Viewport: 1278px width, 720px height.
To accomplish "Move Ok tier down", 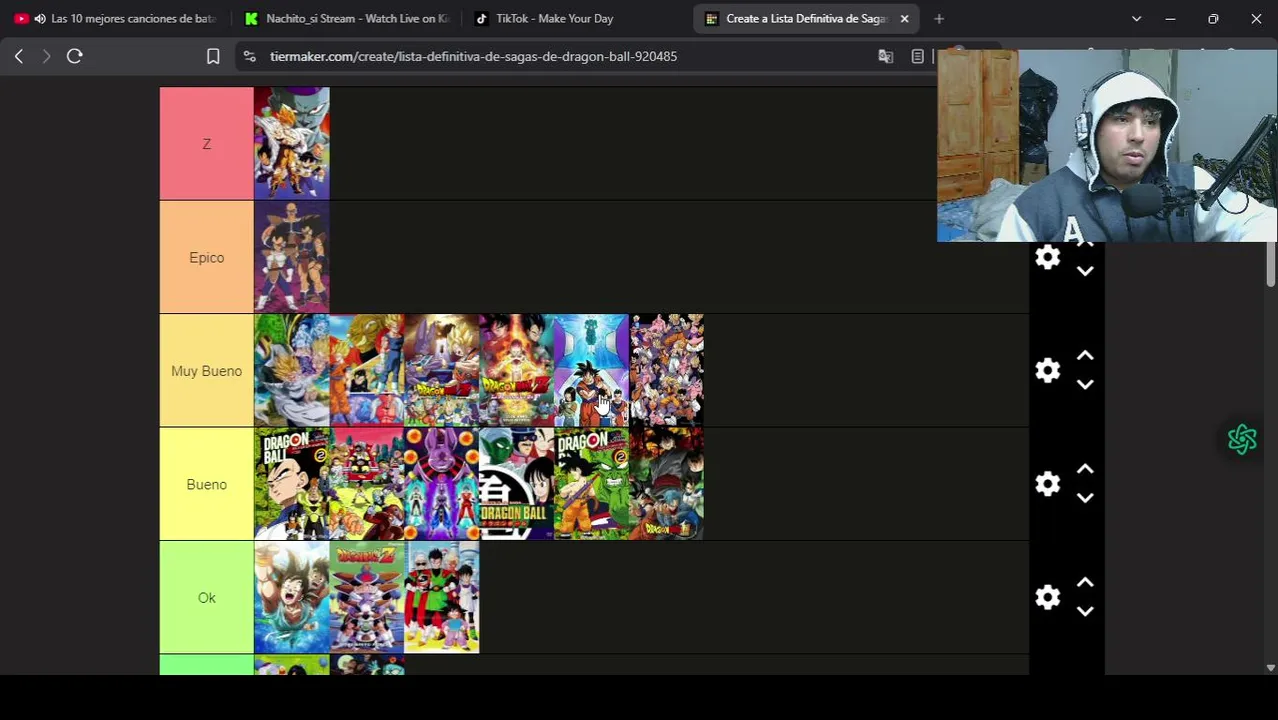I will [1085, 612].
